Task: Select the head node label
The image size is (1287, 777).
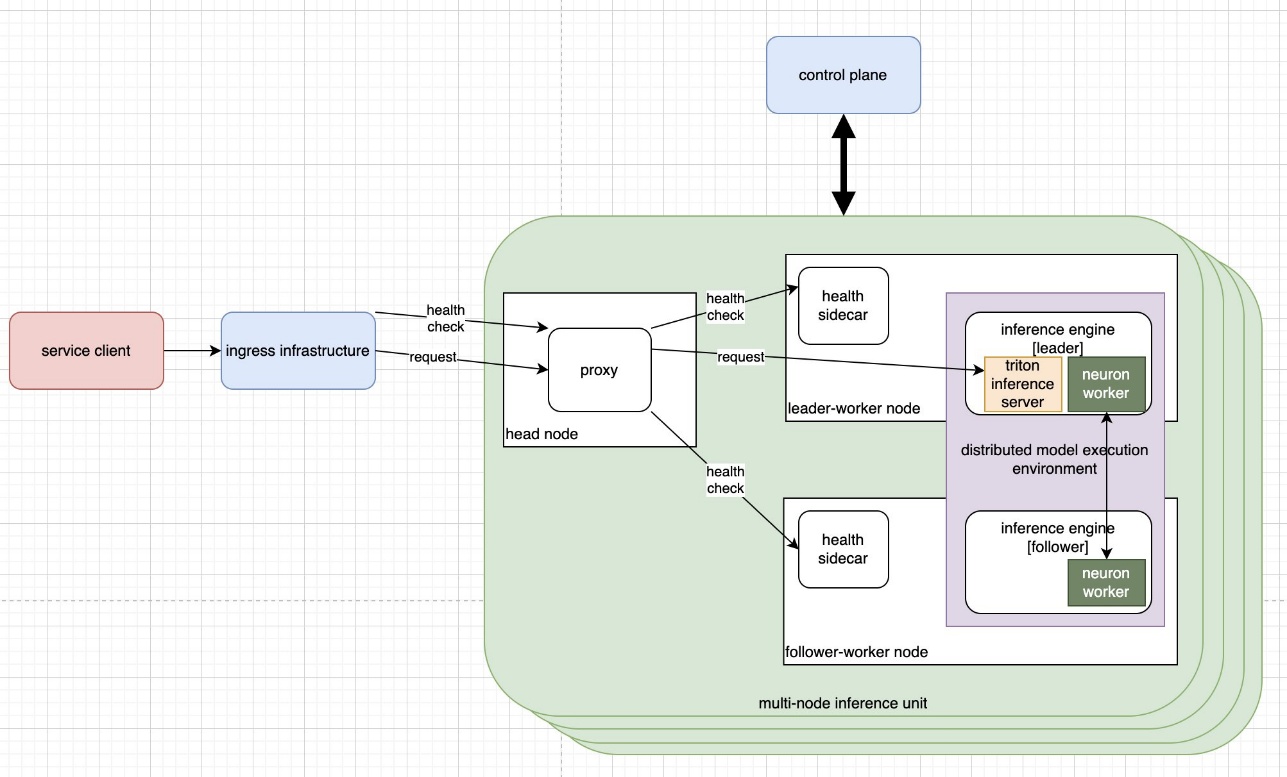Action: (541, 434)
